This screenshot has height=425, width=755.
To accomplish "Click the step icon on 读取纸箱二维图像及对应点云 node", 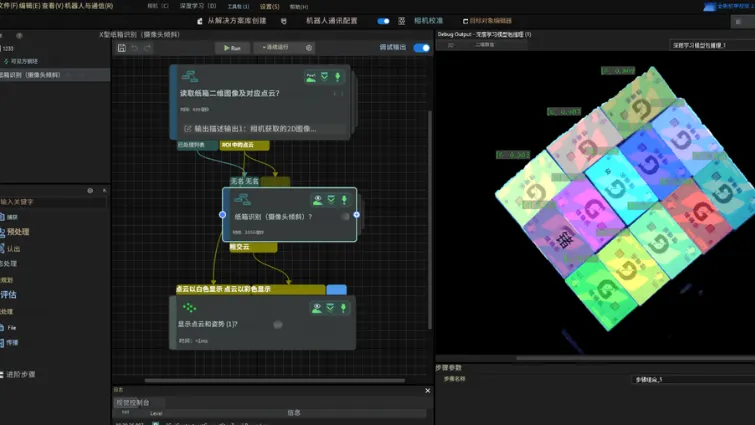I will click(190, 76).
